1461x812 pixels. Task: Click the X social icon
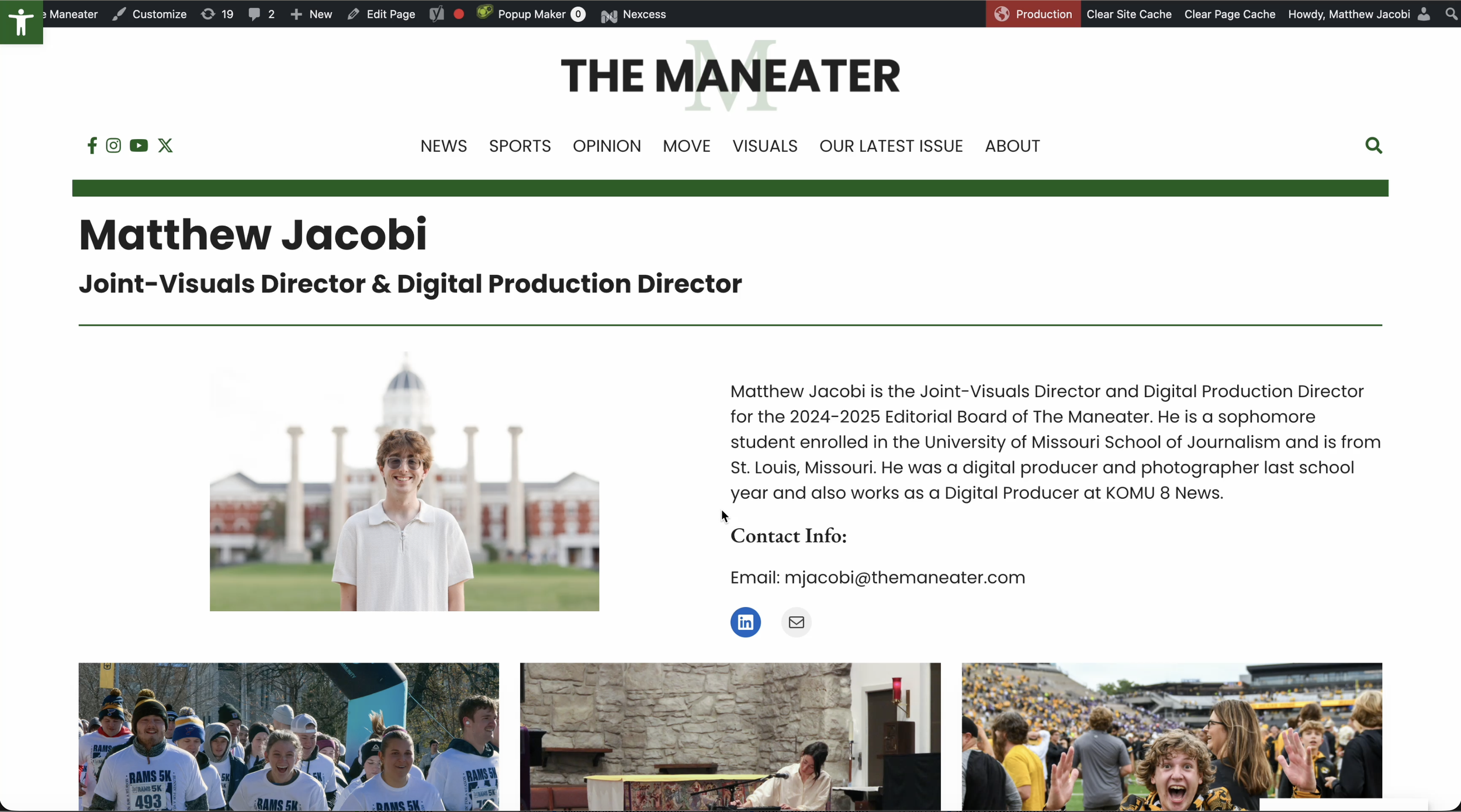(165, 145)
